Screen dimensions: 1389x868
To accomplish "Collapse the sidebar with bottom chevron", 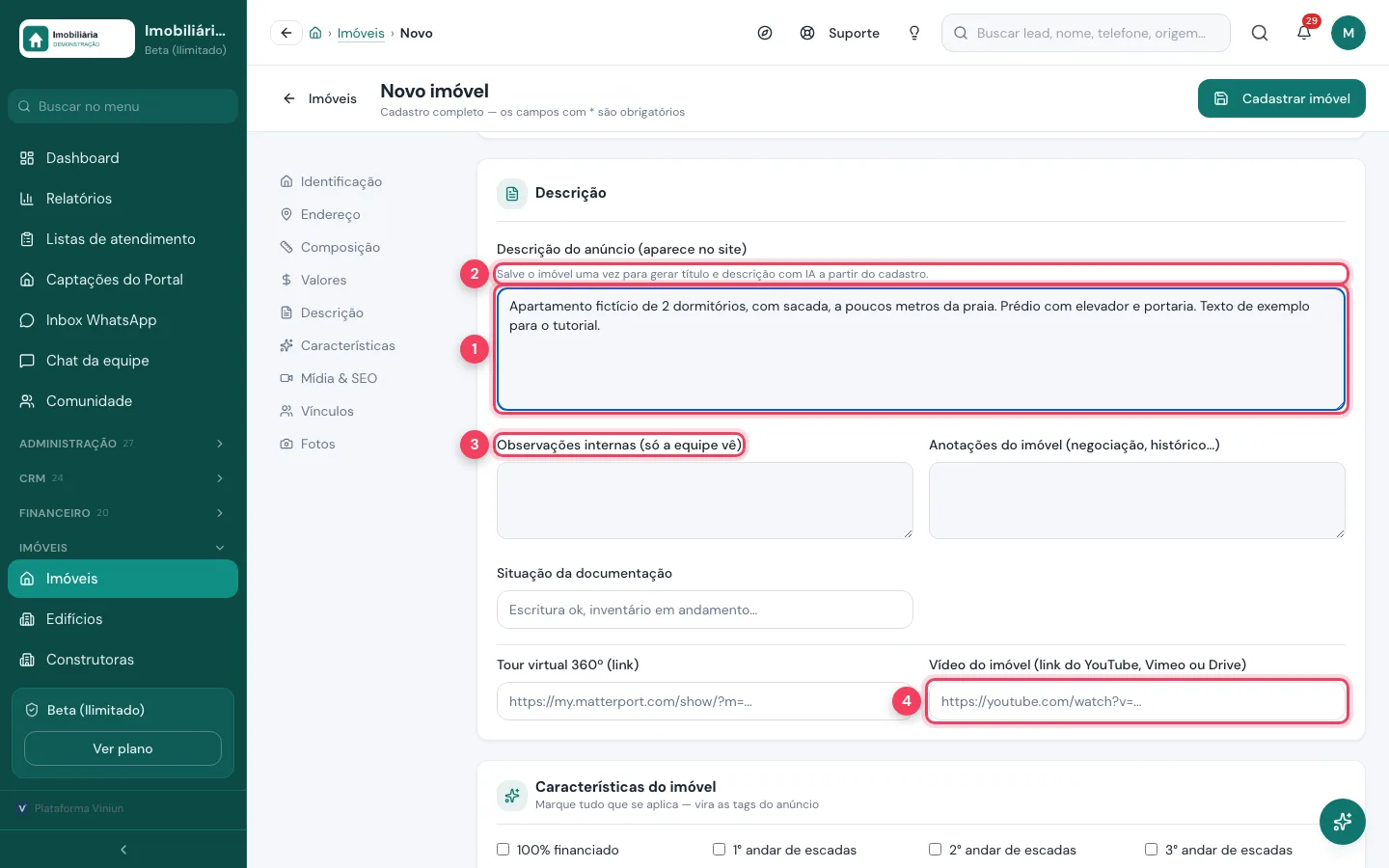I will click(x=123, y=850).
